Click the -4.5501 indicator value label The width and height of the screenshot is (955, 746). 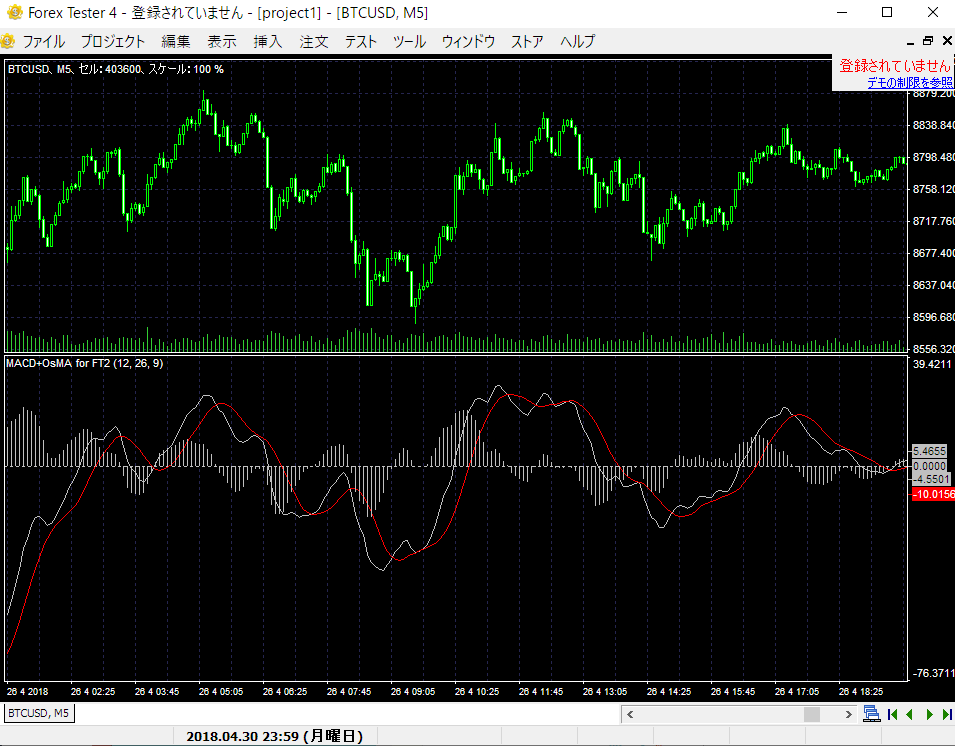coord(930,479)
